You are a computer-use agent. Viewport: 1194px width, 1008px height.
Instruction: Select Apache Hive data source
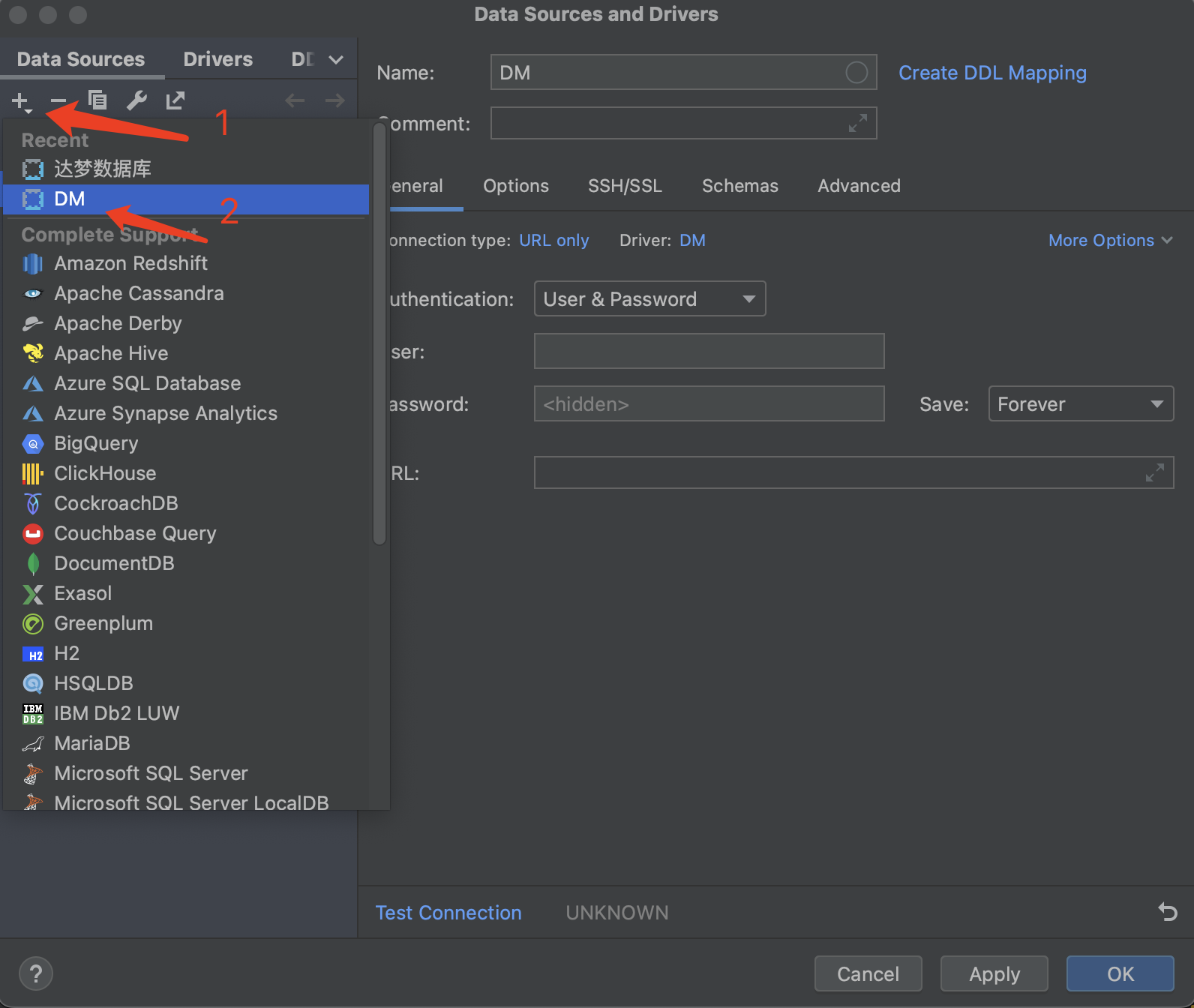tap(186, 353)
